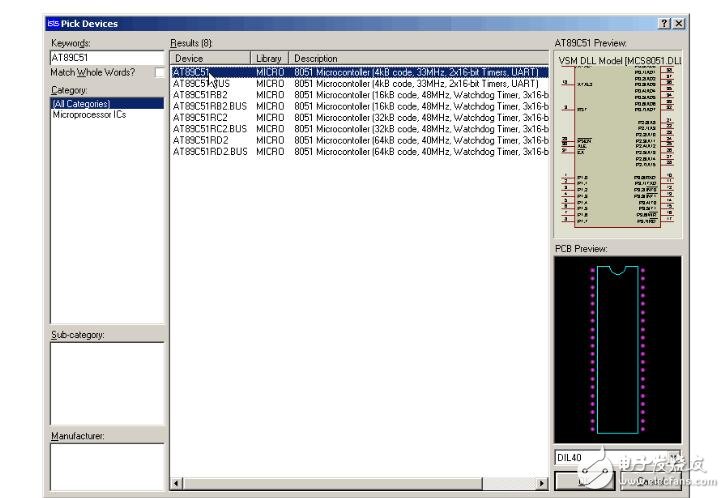Select AT89C51 device row
The width and height of the screenshot is (725, 498).
tap(191, 72)
